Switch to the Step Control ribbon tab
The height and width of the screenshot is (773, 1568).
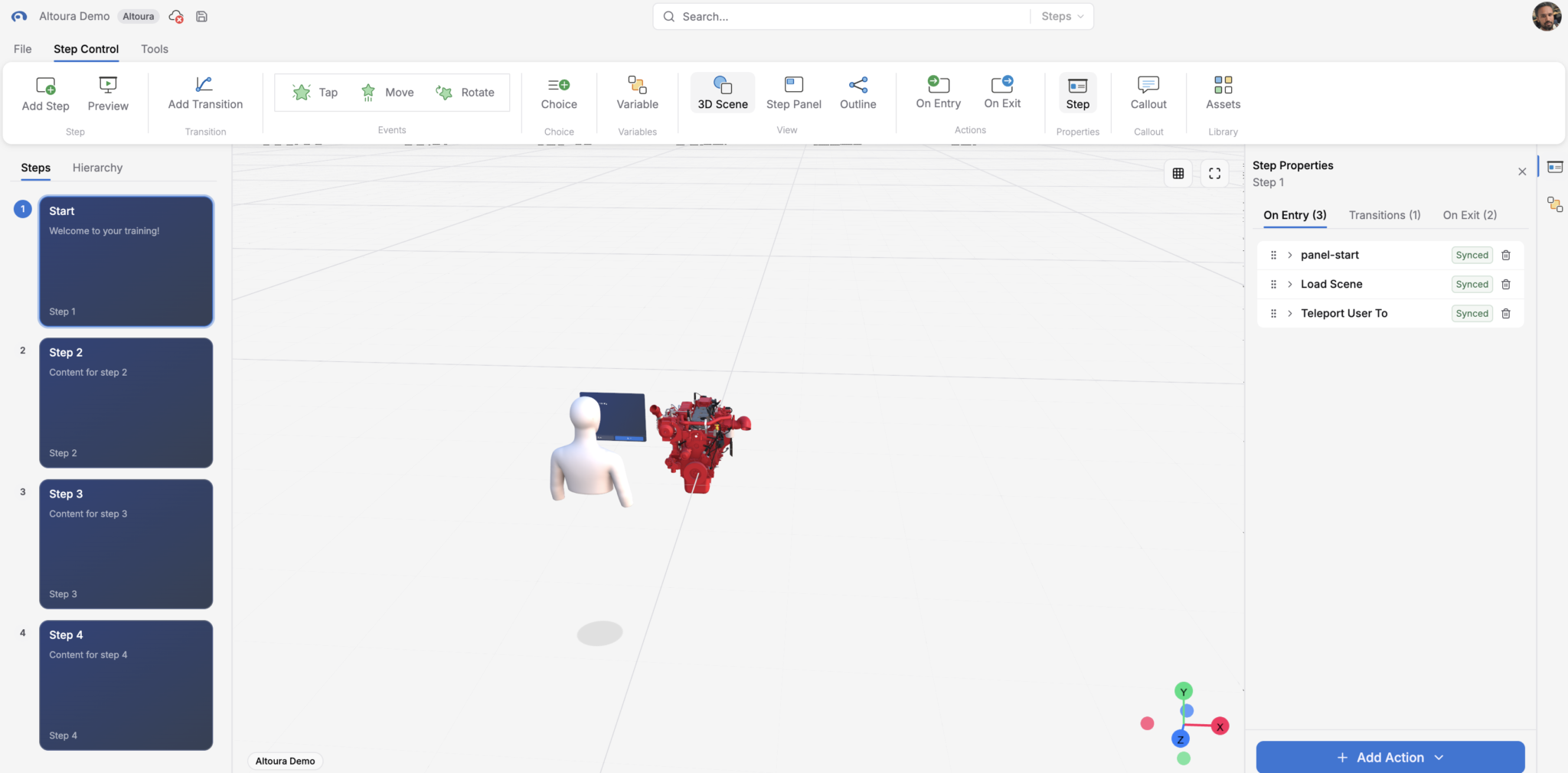point(86,49)
